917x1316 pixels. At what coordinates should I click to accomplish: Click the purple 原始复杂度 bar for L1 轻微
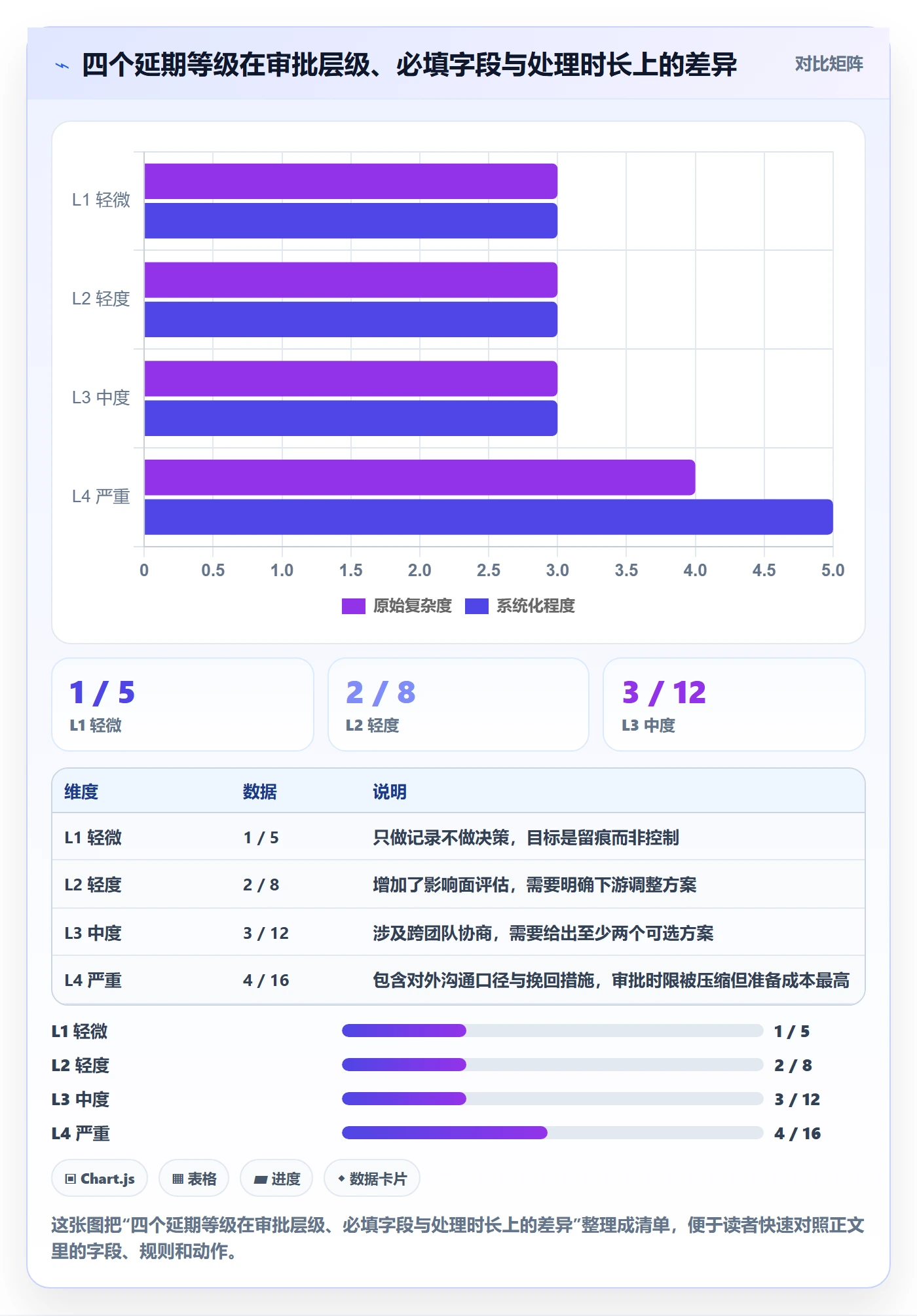[350, 181]
